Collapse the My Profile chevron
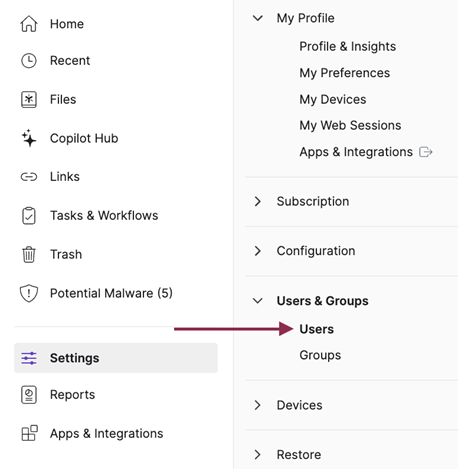The height and width of the screenshot is (470, 458). pos(258,18)
